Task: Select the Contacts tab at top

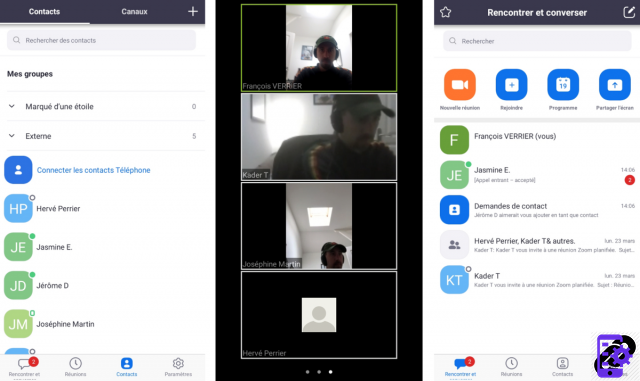Action: [44, 11]
